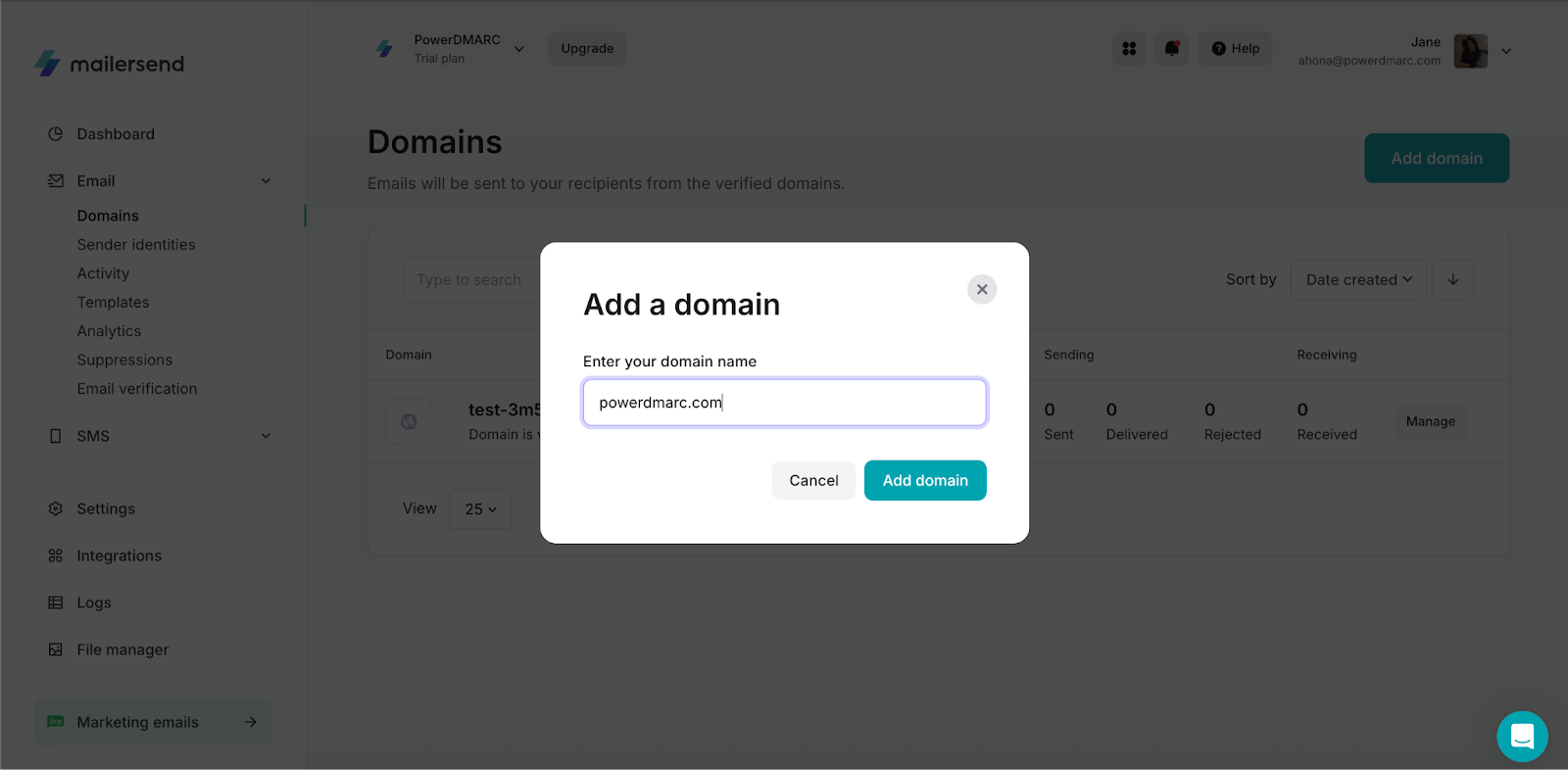Open the Date created sort dropdown
The image size is (1568, 770).
pyautogui.click(x=1358, y=279)
